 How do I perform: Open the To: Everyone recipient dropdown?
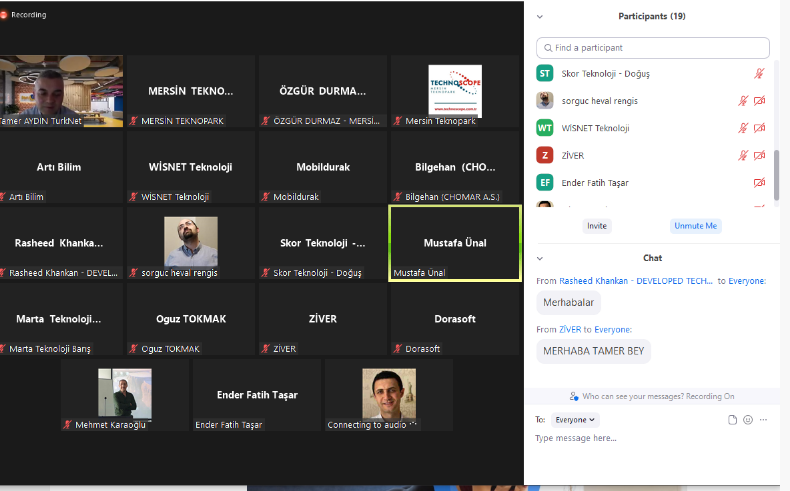pos(574,419)
